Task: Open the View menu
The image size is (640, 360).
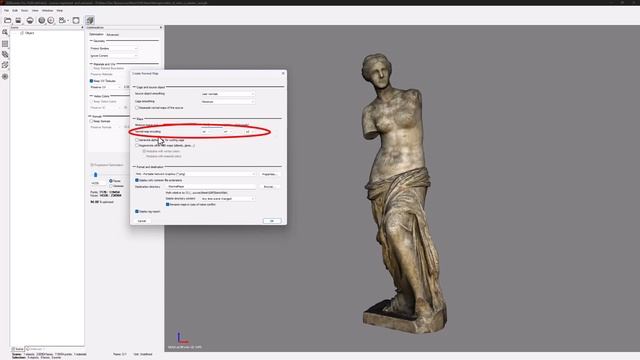Action: click(35, 10)
